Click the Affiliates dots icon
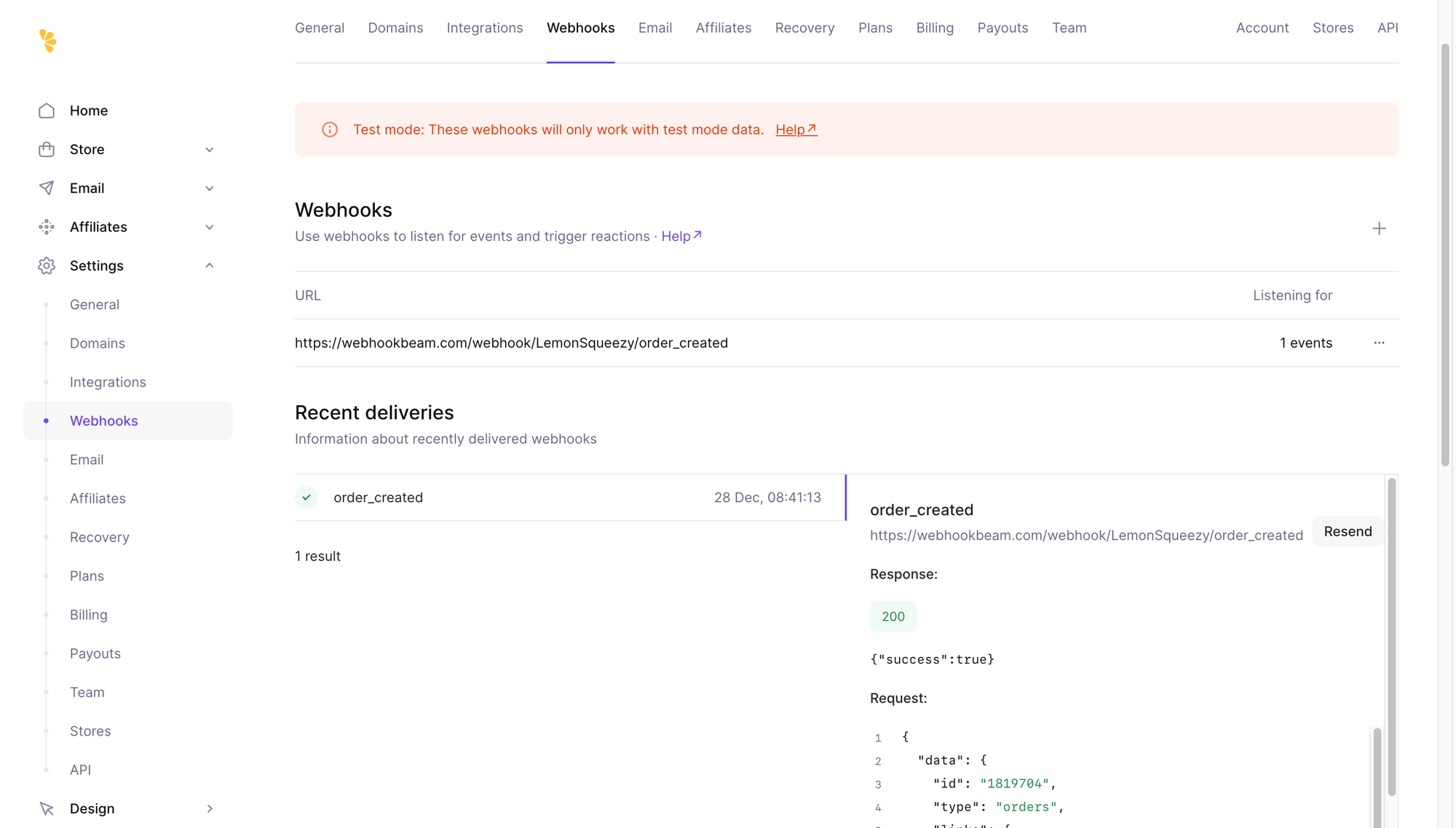The height and width of the screenshot is (828, 1456). click(x=47, y=227)
